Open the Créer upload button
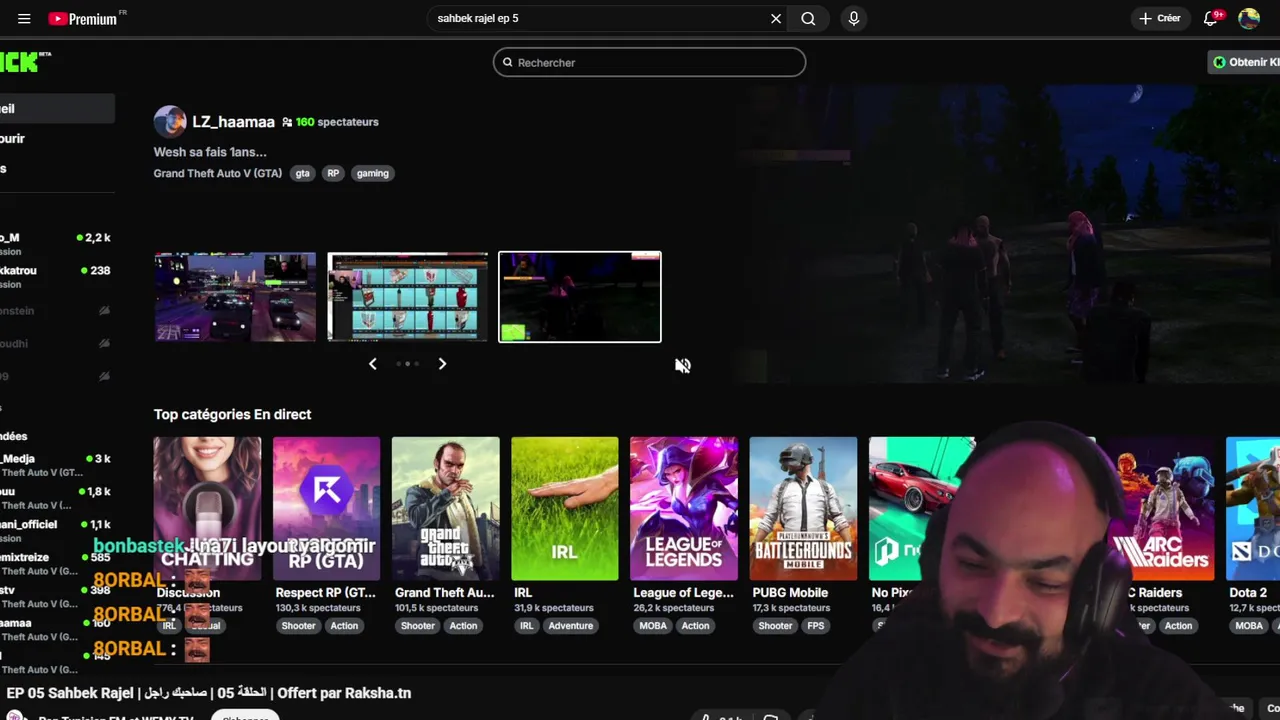 [x=1160, y=19]
